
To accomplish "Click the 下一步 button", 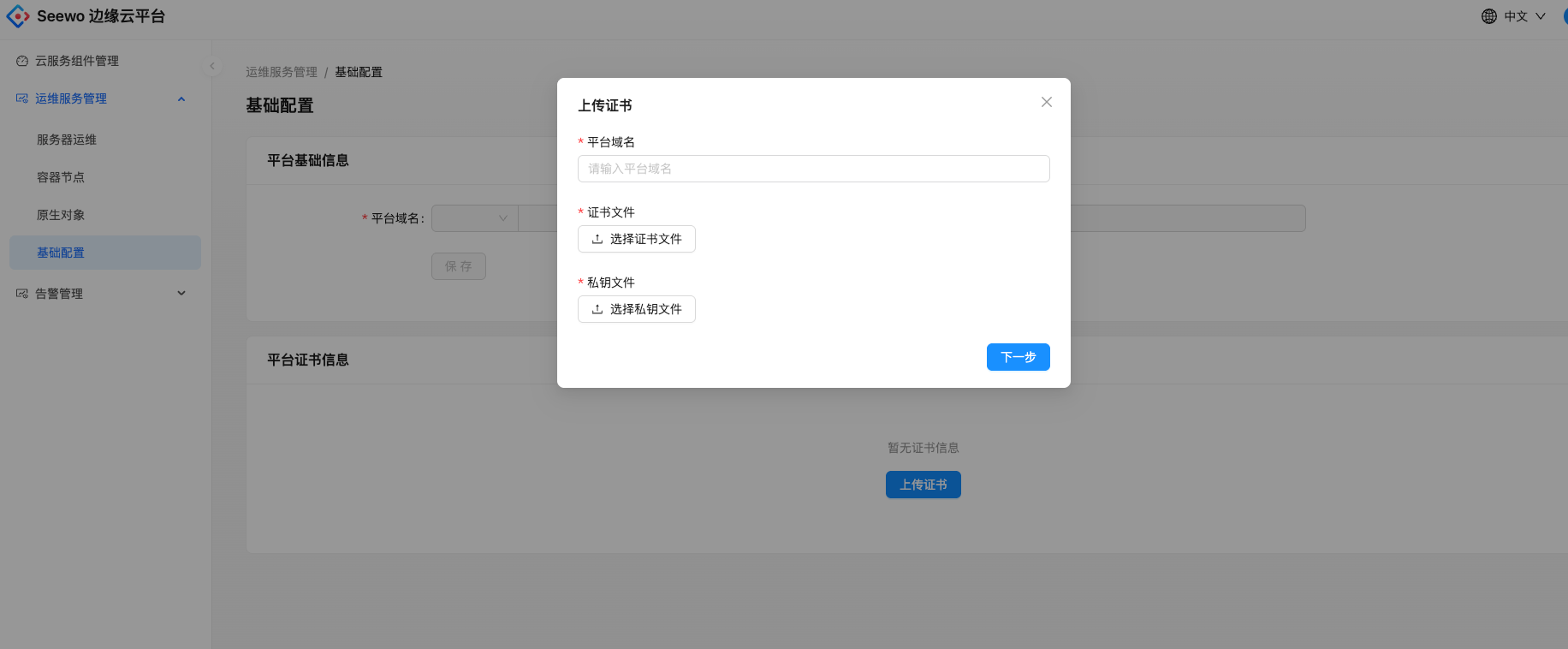I will (1018, 357).
